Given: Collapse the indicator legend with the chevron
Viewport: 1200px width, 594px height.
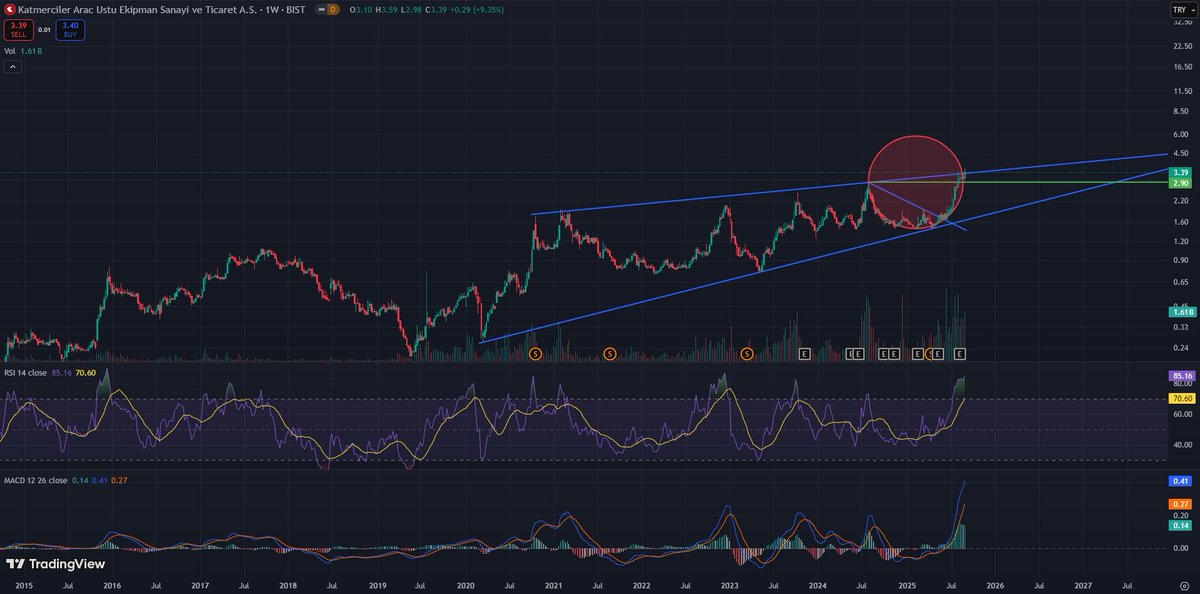Looking at the screenshot, I should pyautogui.click(x=13, y=67).
